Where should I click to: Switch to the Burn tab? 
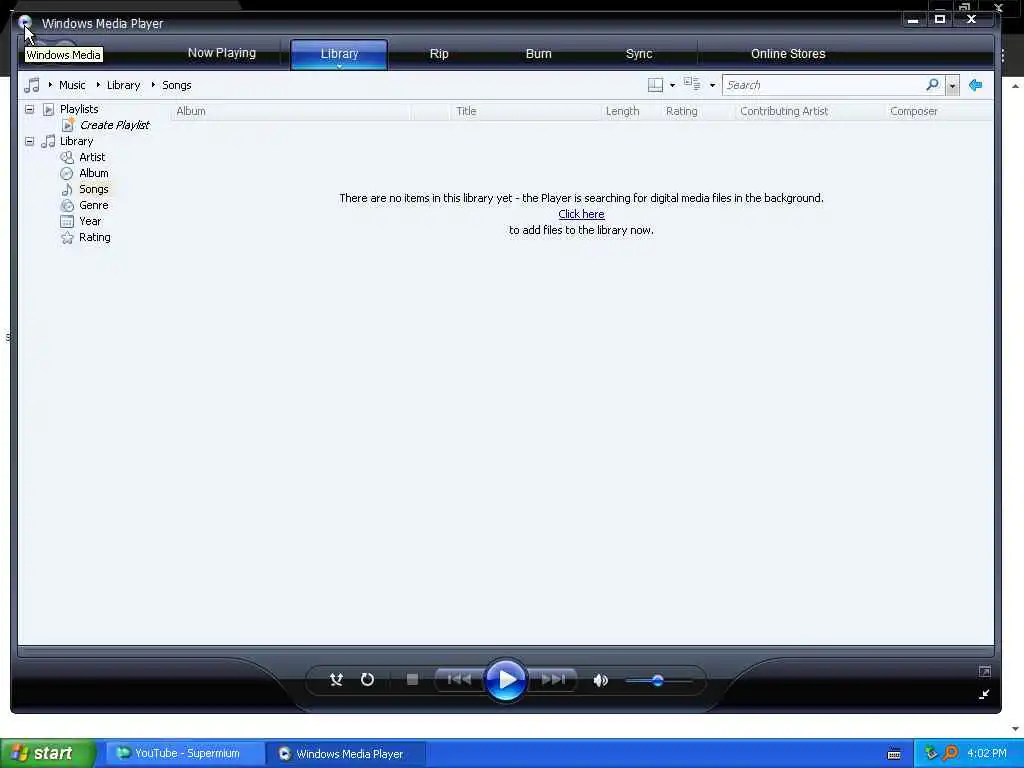click(x=538, y=54)
